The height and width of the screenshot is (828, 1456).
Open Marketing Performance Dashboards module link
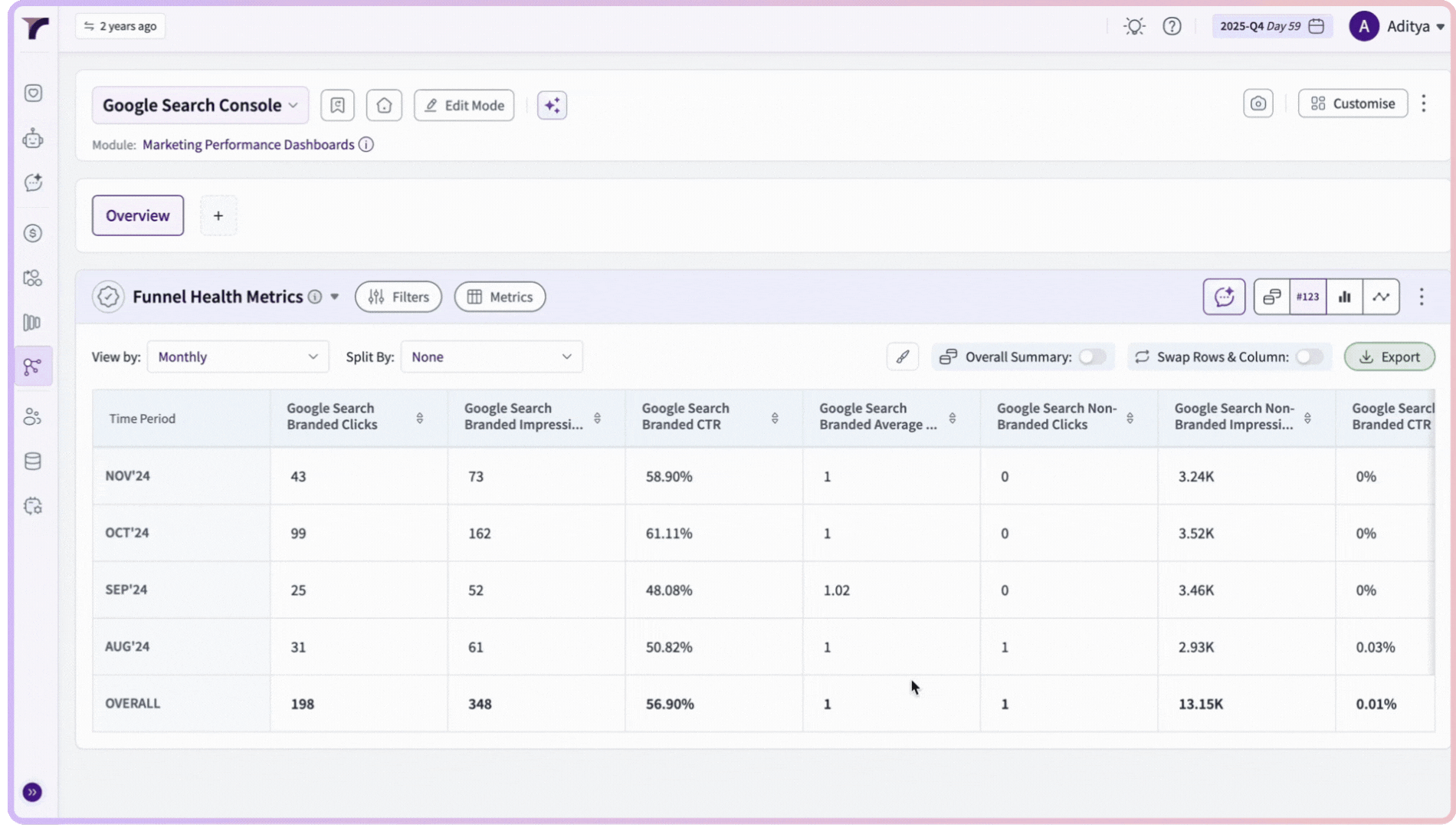(248, 145)
